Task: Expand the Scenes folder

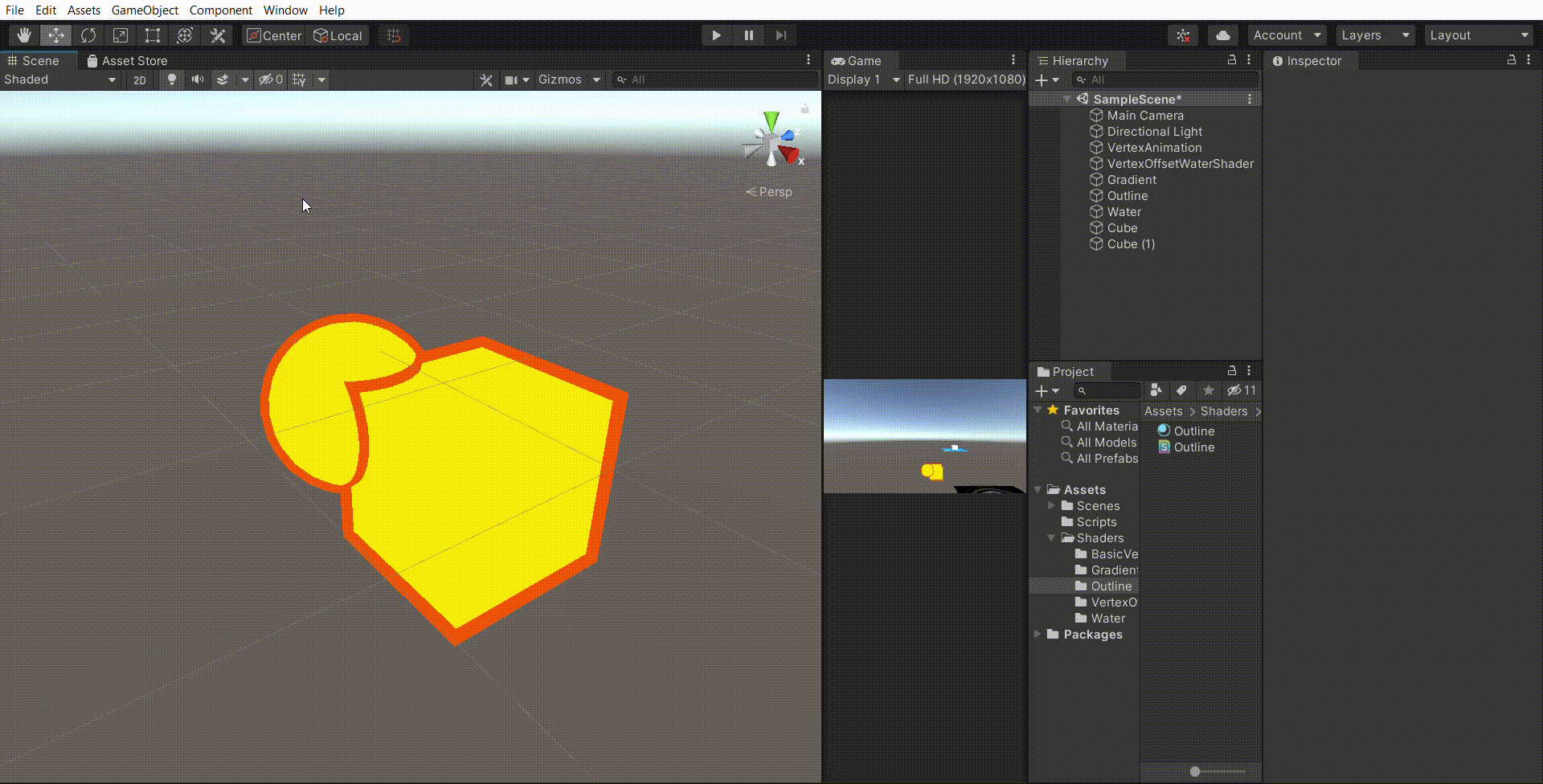Action: point(1051,505)
